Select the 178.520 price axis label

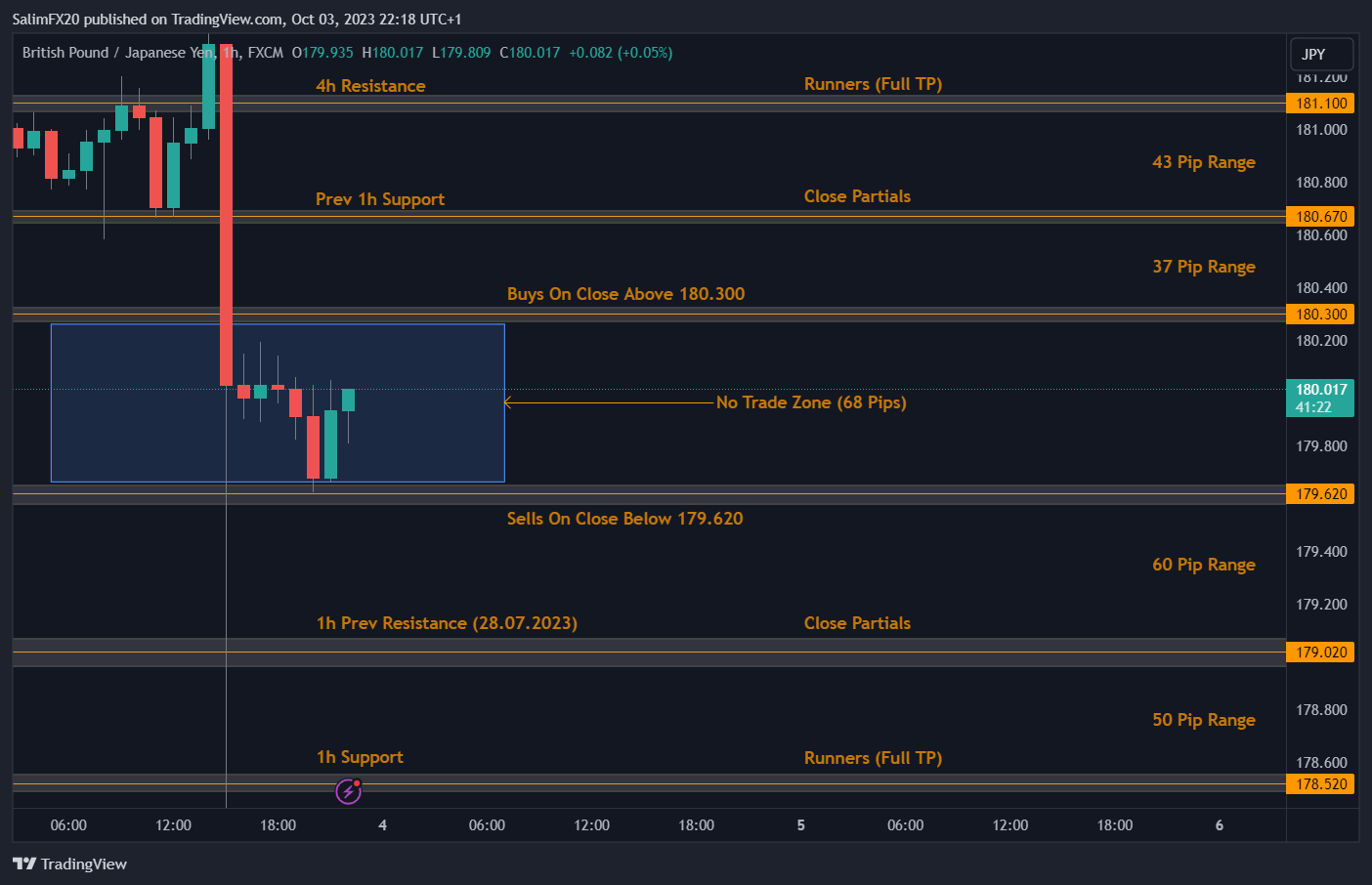point(1320,784)
